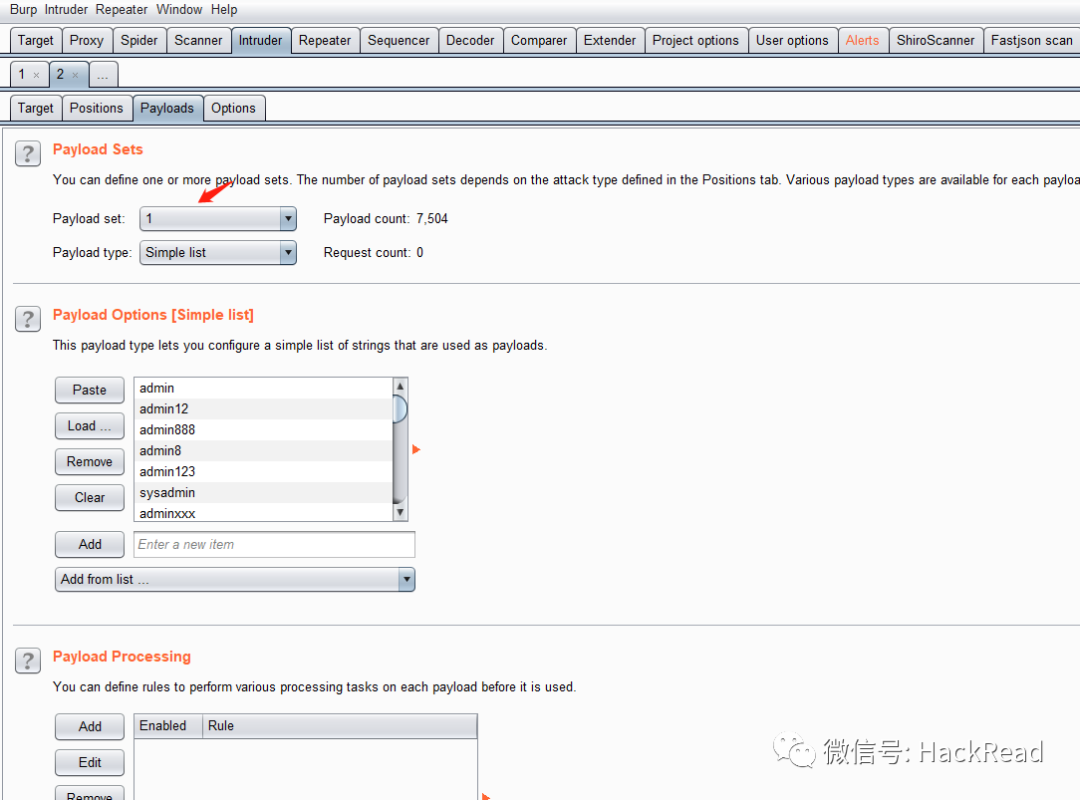Open Intruder Target sub-tab
The height and width of the screenshot is (800, 1080).
tap(36, 108)
